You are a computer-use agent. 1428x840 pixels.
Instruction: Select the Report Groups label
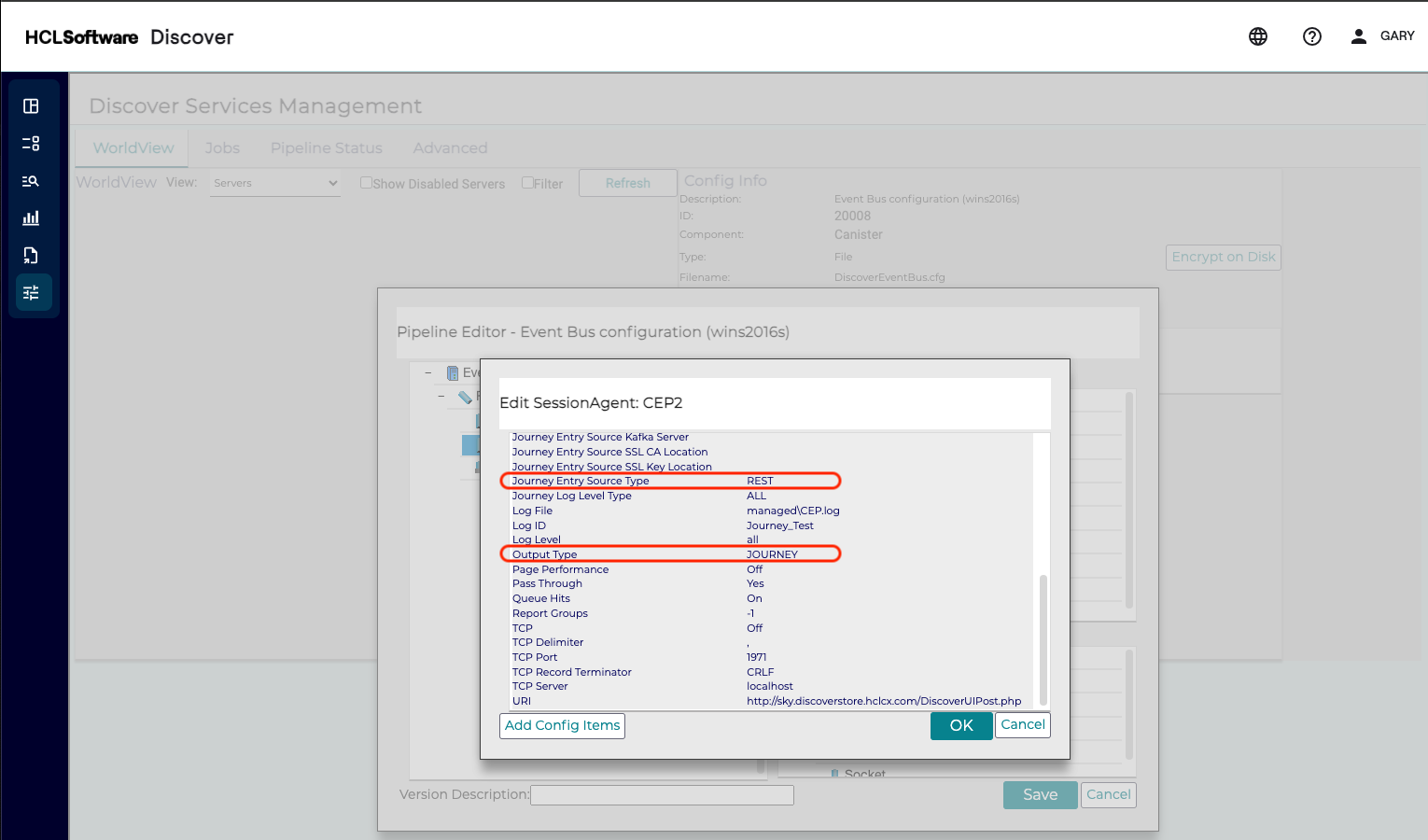coord(551,613)
